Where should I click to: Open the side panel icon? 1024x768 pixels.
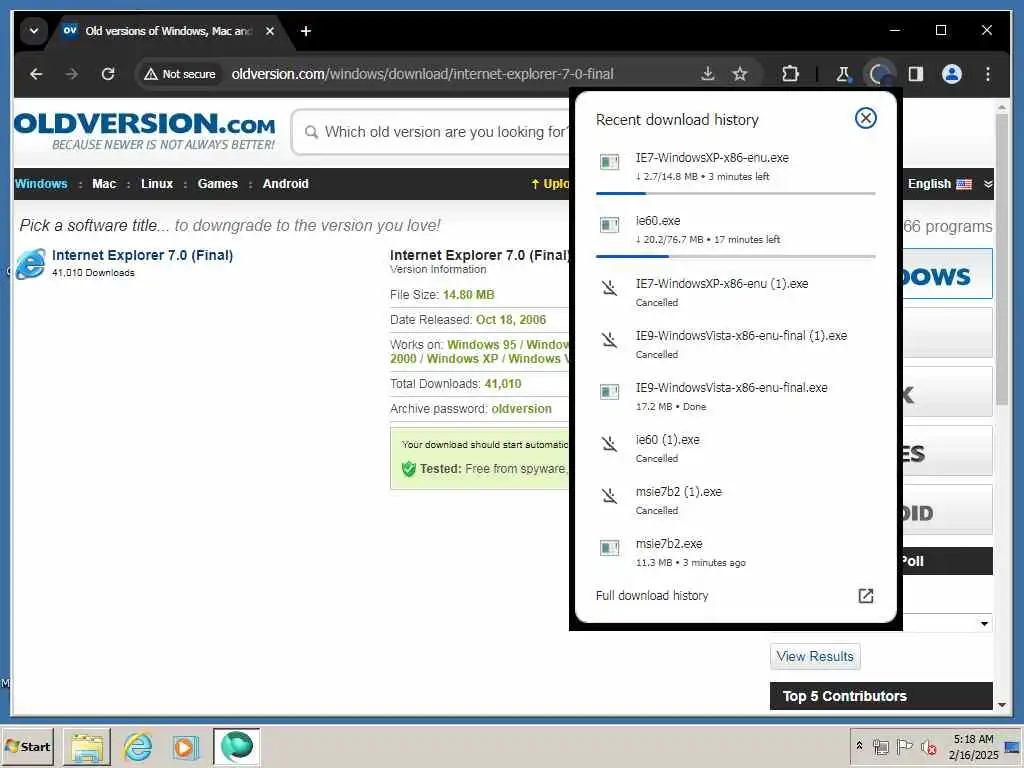916,74
